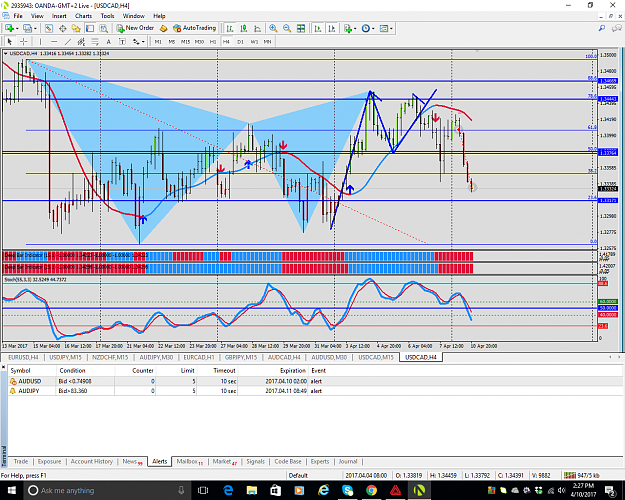Toggle the Data Window panel
This screenshot has height=500, width=625.
pyautogui.click(x=63, y=28)
